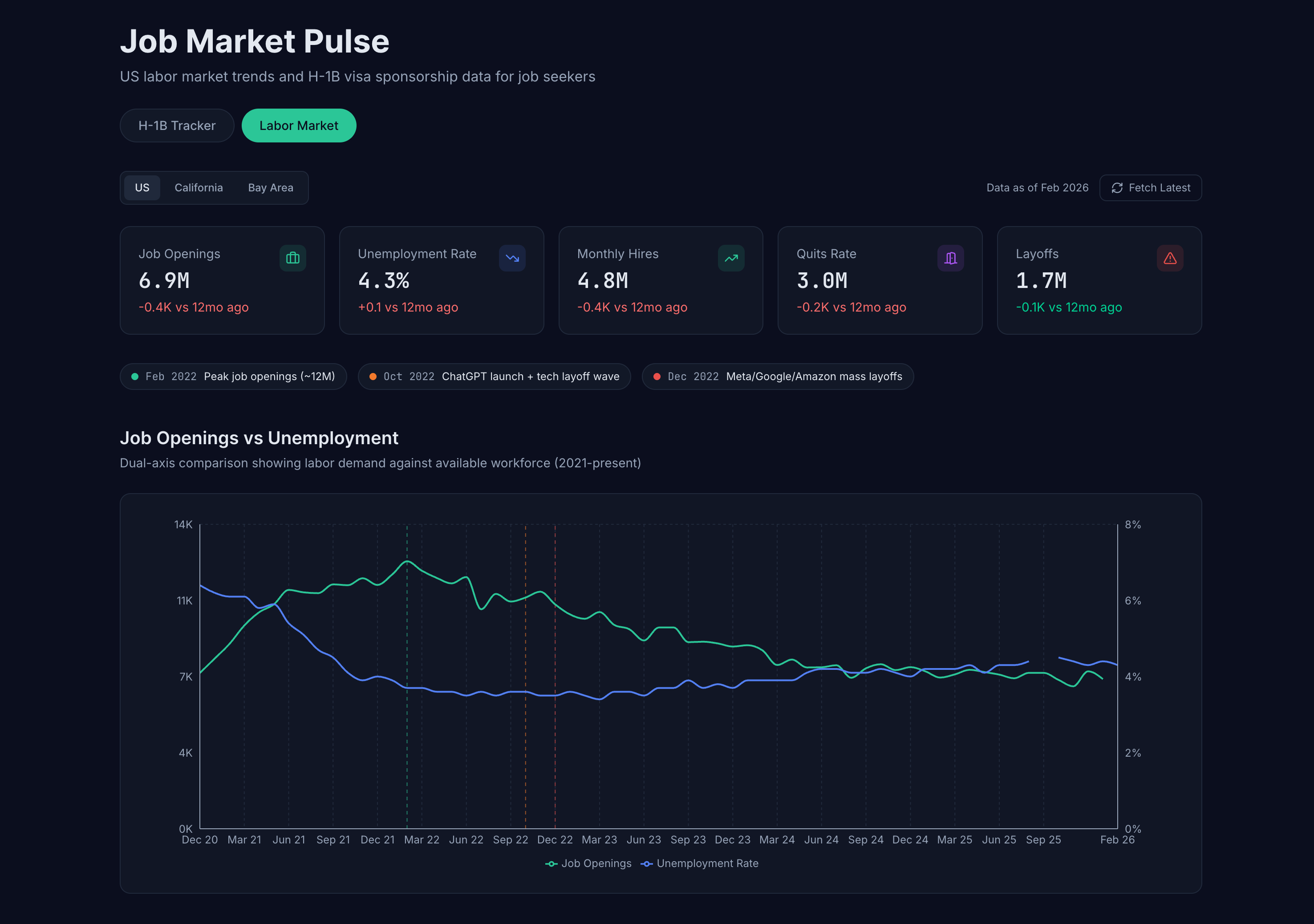The width and height of the screenshot is (1314, 924).
Task: Click the briefcase icon on Job Openings card
Action: click(292, 258)
